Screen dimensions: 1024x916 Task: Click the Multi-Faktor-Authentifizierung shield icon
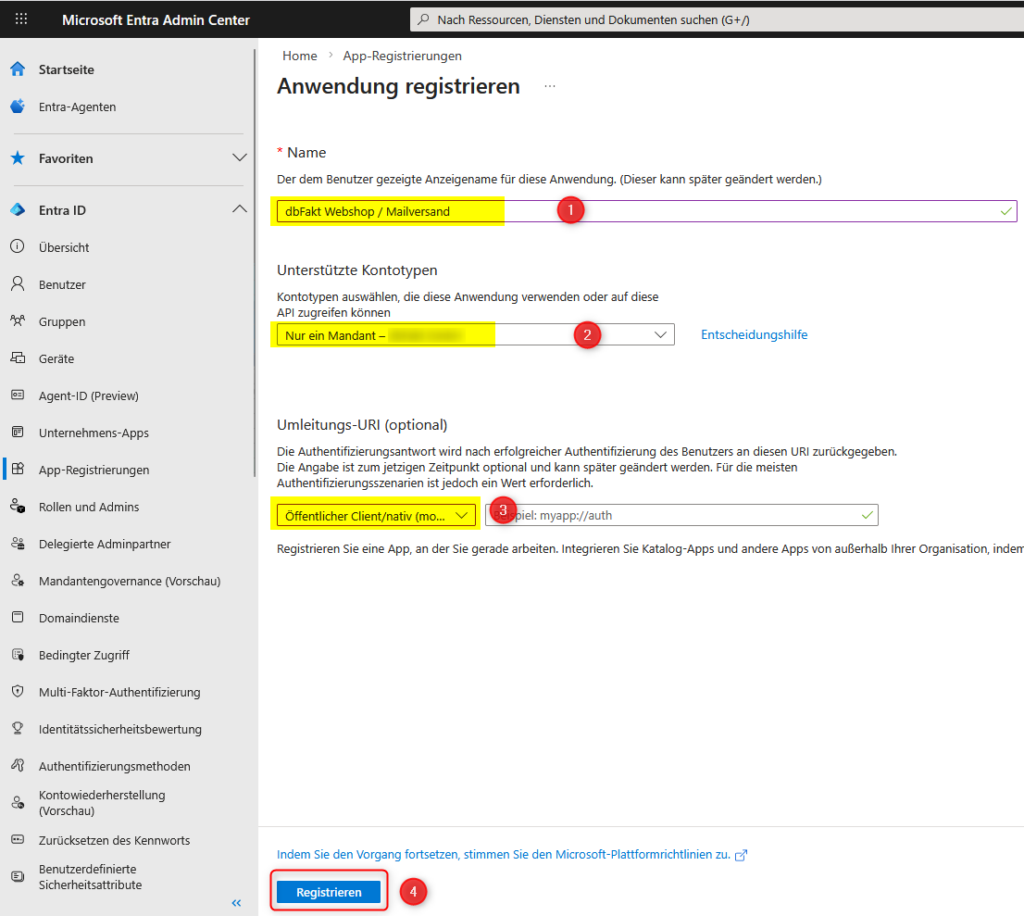point(17,692)
